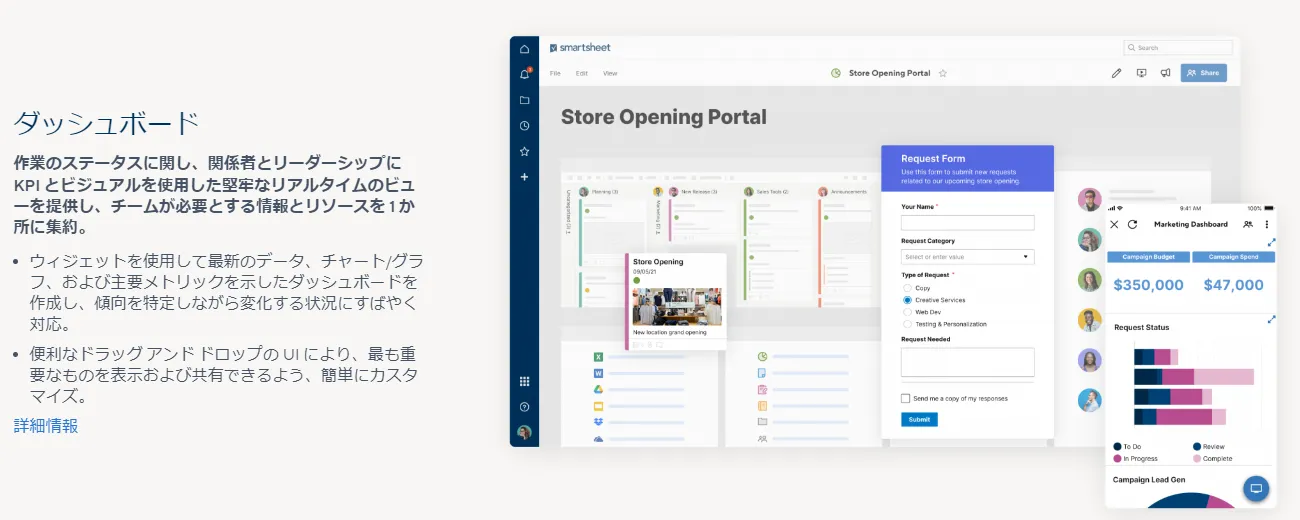The image size is (1300, 520).
Task: Click the blue chat bubble button
Action: click(1257, 489)
